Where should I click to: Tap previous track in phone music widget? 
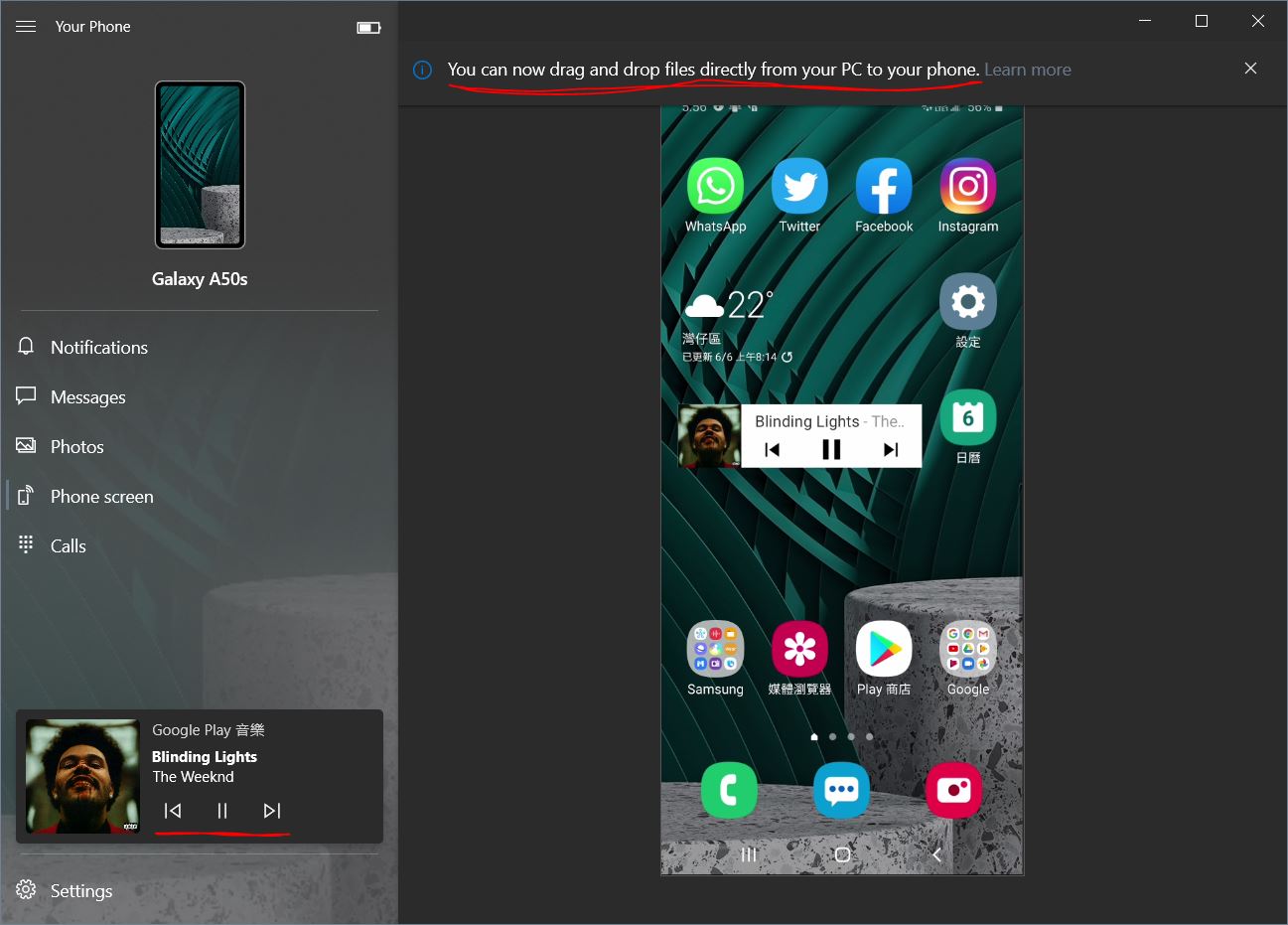pos(772,450)
